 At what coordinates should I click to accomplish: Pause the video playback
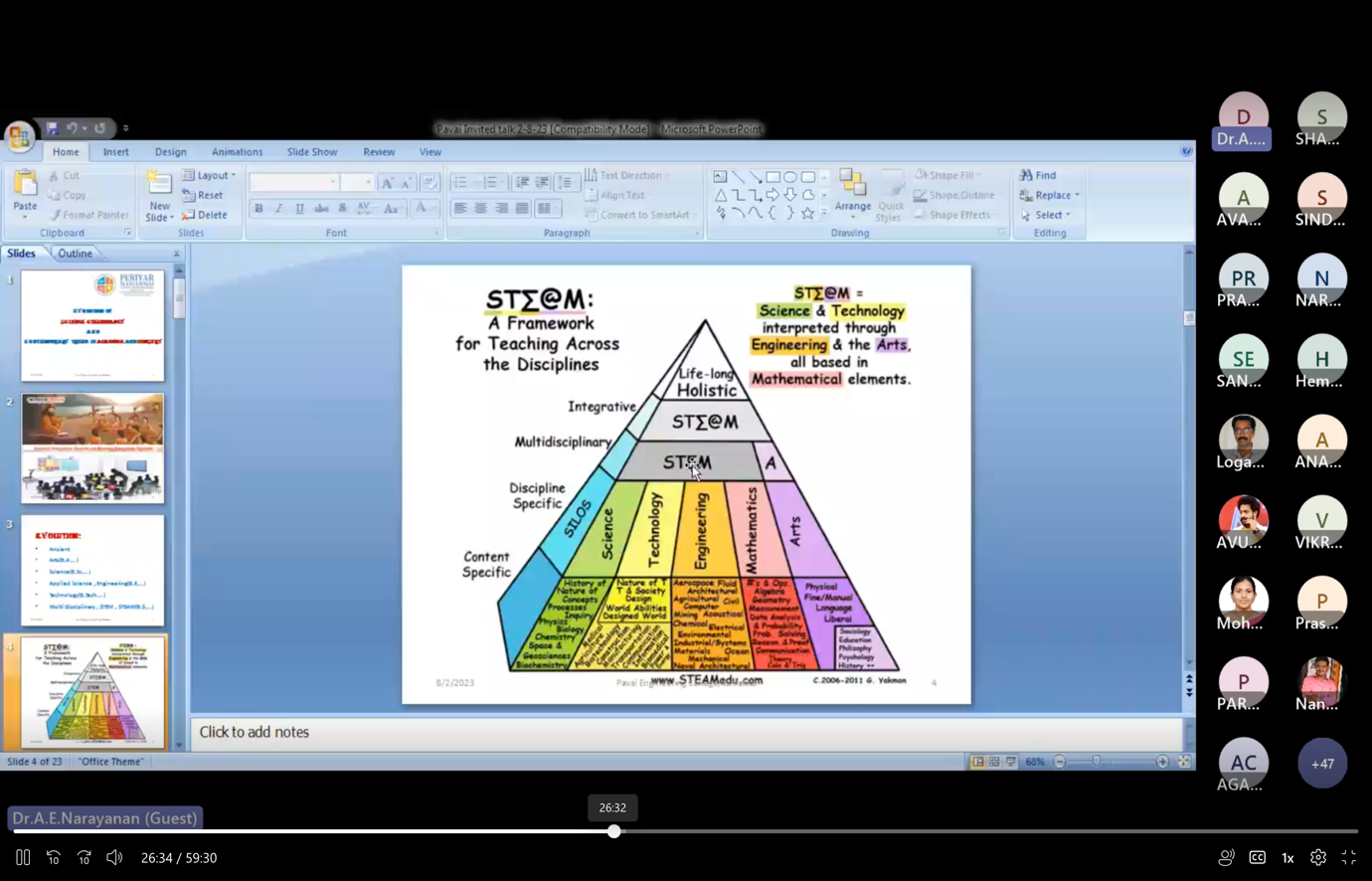23,857
